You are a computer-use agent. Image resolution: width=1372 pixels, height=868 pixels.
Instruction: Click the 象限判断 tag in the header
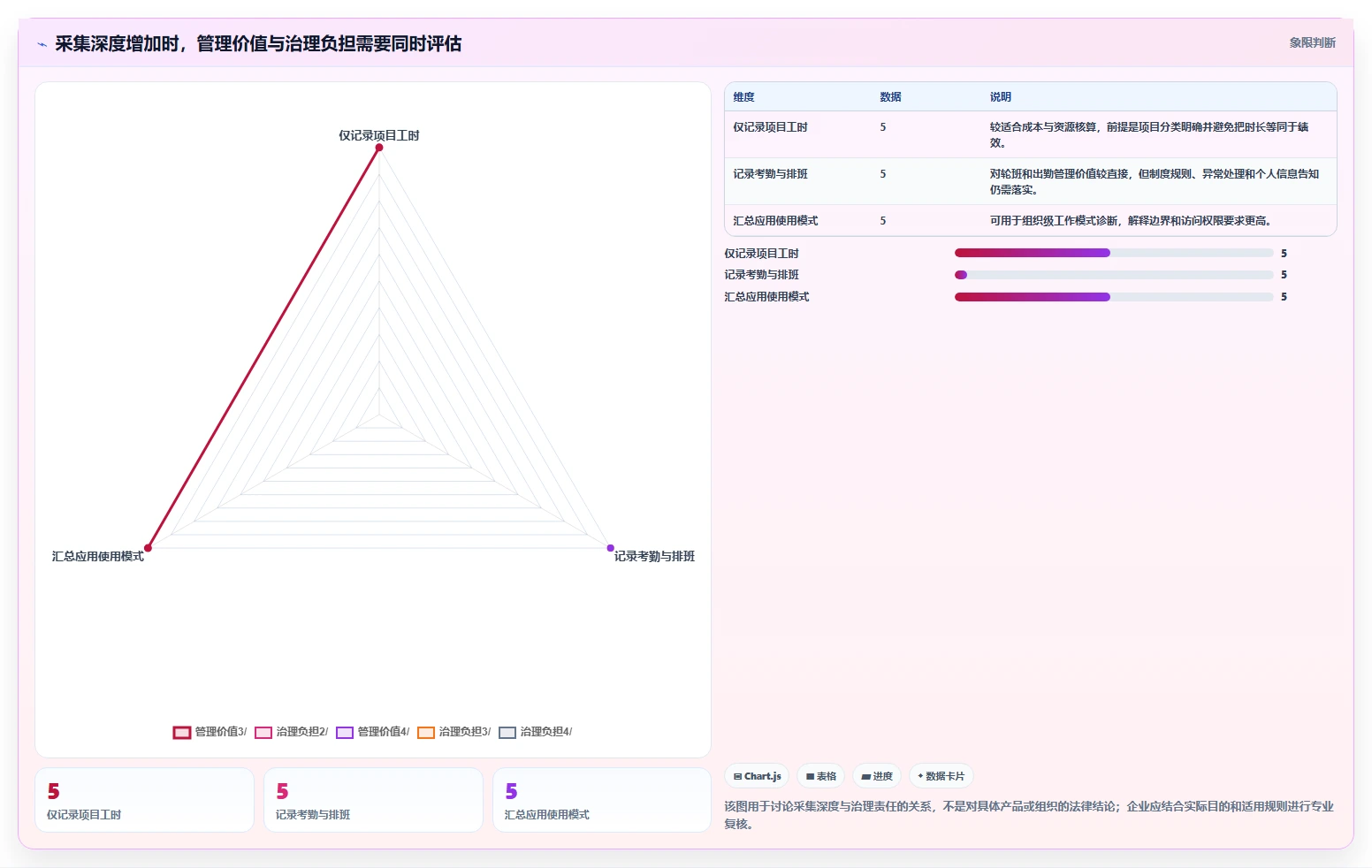click(x=1312, y=42)
